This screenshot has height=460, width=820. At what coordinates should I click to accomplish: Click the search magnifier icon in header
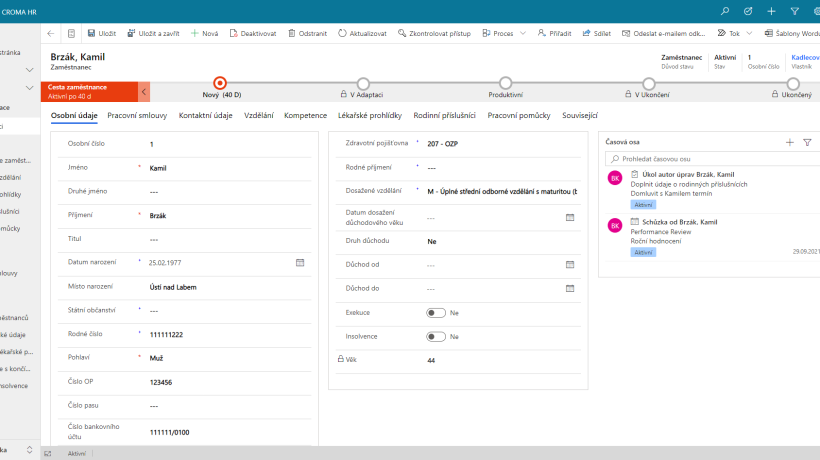point(725,11)
